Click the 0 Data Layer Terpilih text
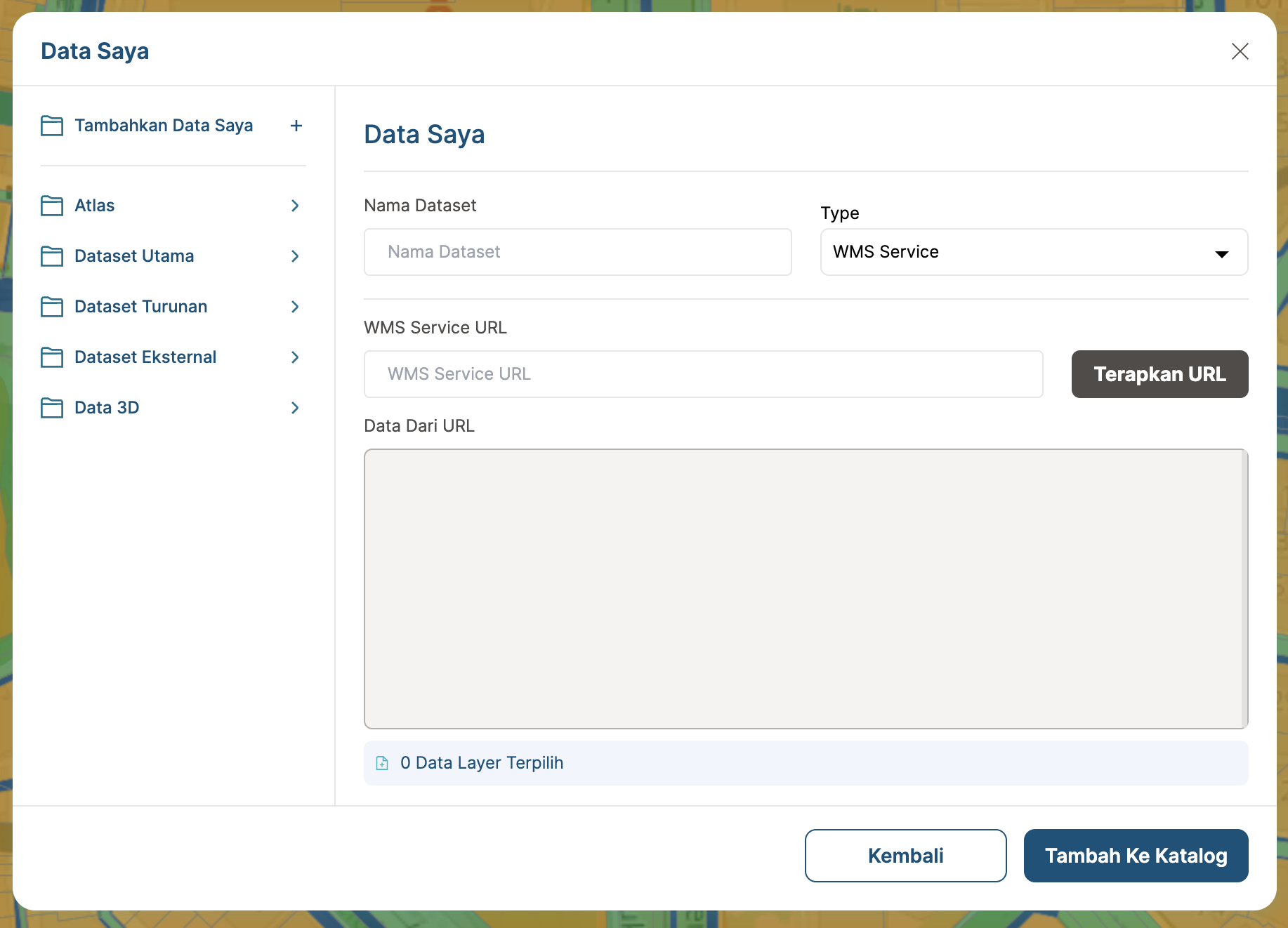Screen dimensions: 1288x928 [482, 763]
